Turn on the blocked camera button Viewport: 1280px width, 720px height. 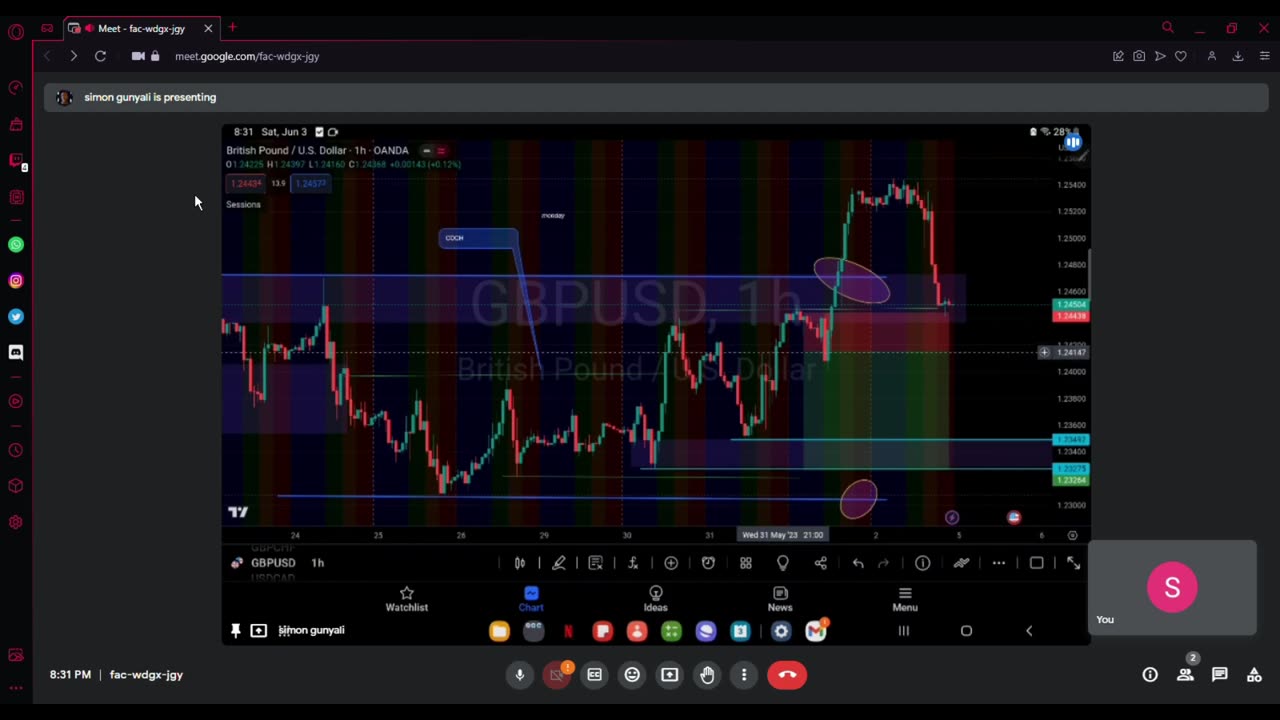[557, 675]
